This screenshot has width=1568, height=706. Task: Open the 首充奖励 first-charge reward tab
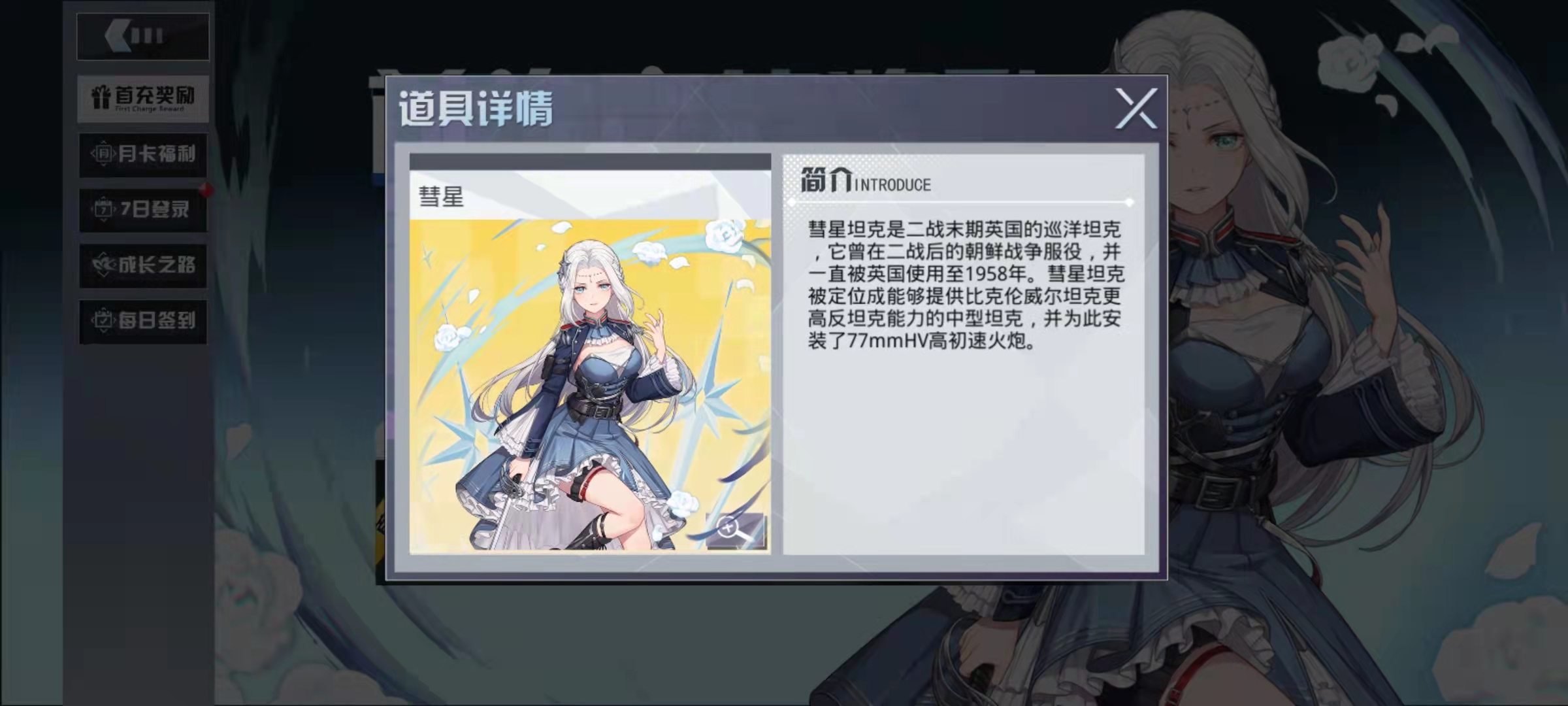pyautogui.click(x=142, y=98)
